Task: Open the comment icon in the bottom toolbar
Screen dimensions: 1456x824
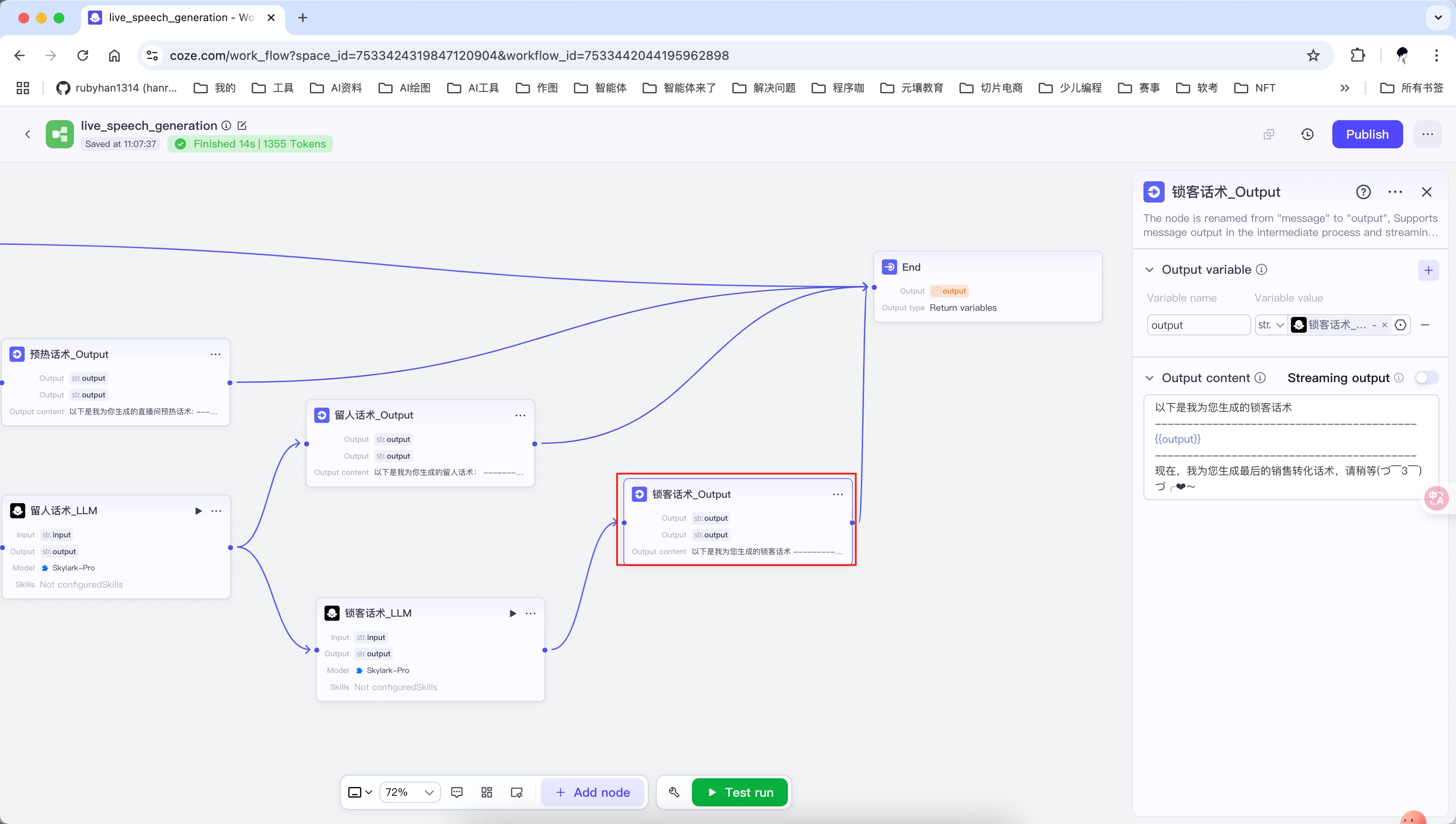Action: click(x=457, y=792)
